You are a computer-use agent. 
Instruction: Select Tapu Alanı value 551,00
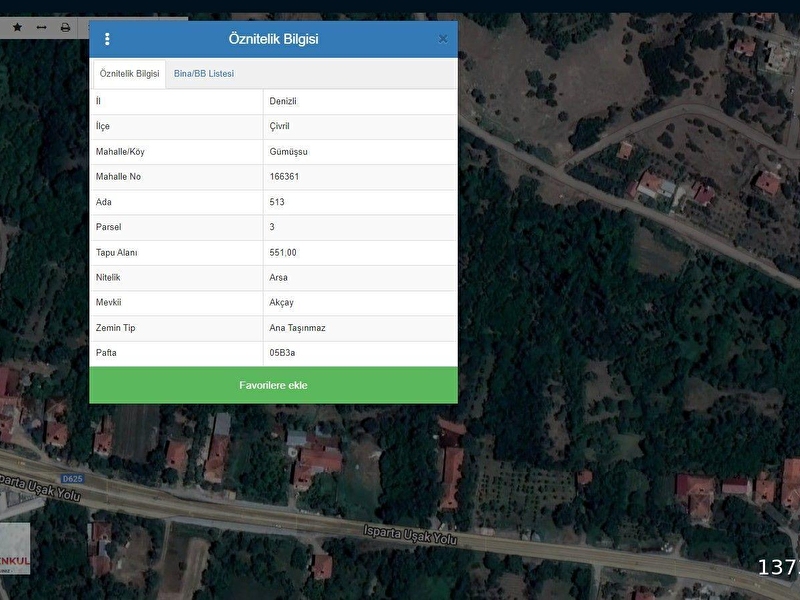click(283, 253)
